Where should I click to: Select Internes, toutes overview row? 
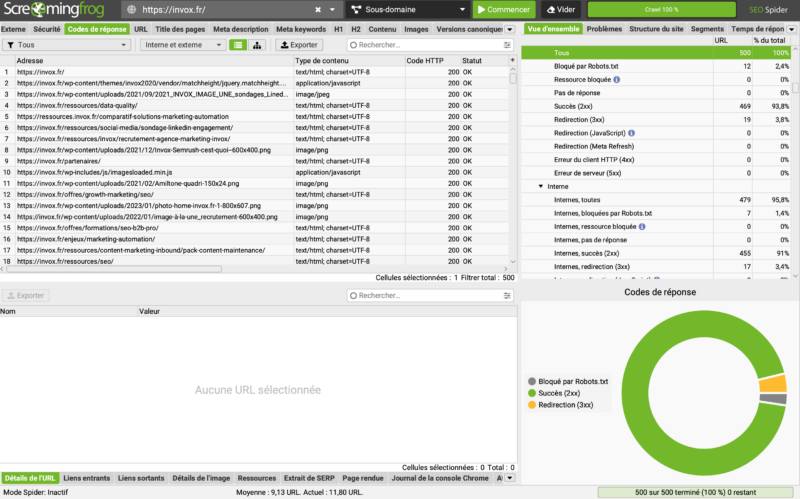[x=656, y=199]
